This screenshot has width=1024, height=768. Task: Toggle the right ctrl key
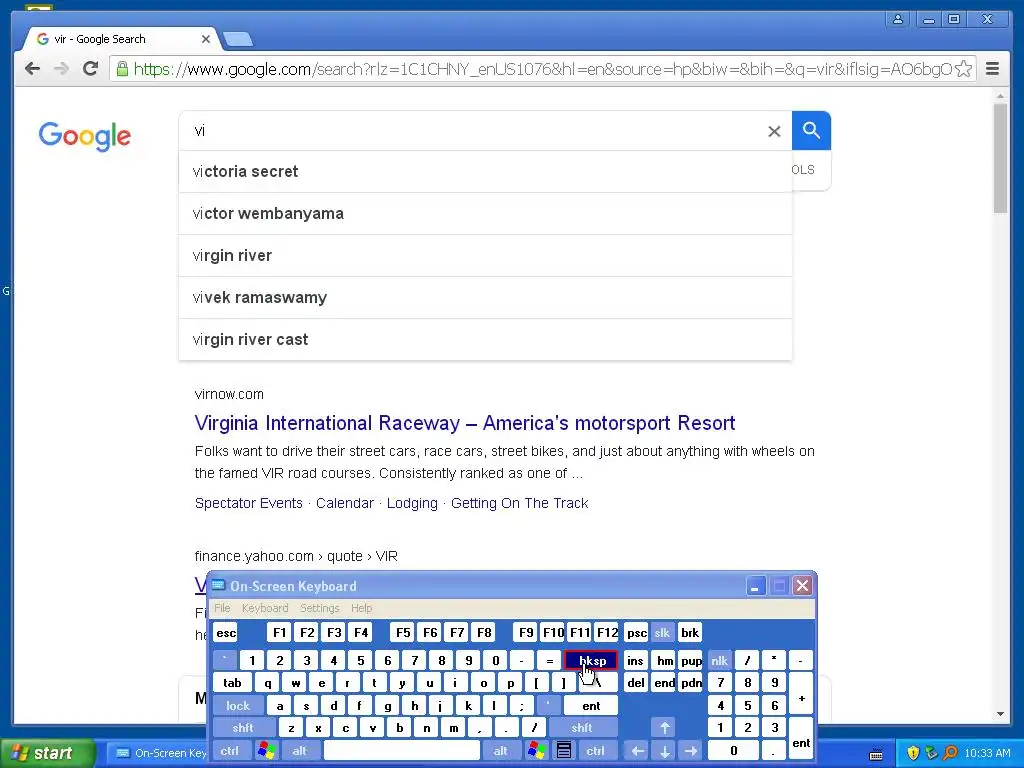pos(596,750)
